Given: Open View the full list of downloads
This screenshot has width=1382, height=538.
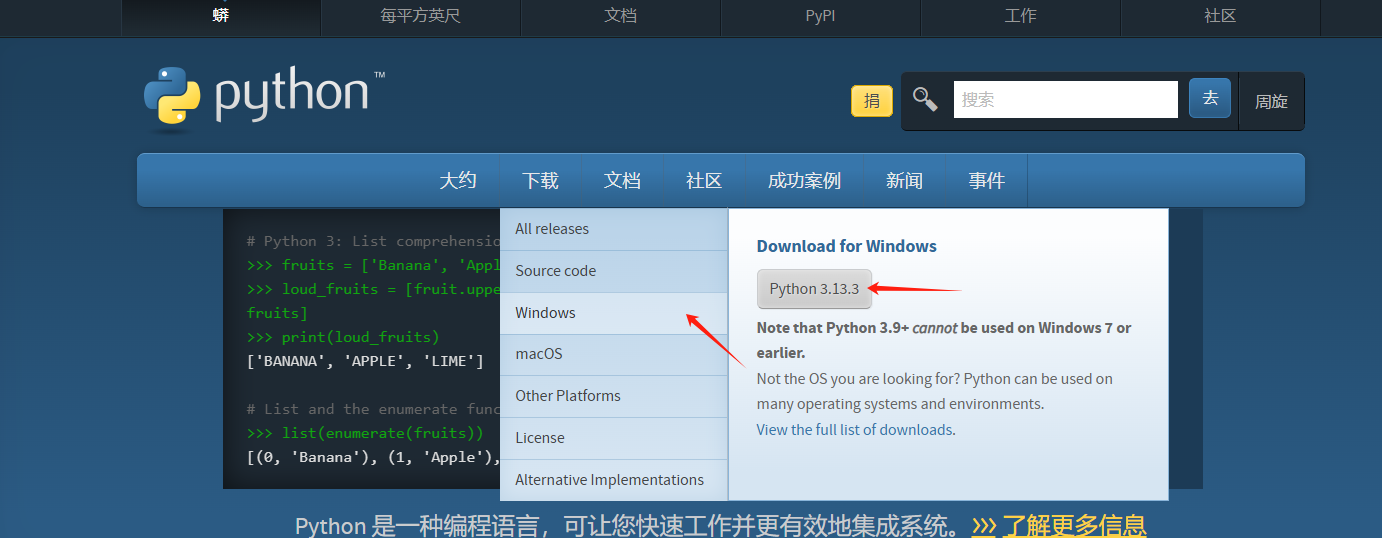Looking at the screenshot, I should point(855,430).
